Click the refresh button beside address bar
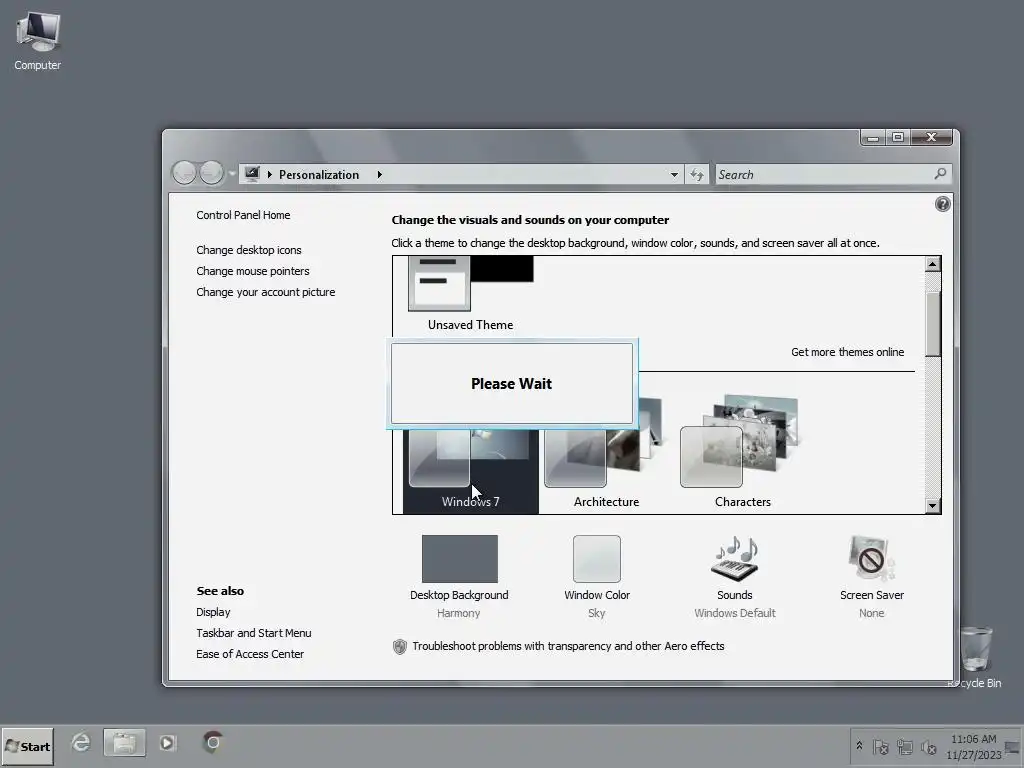 (697, 174)
